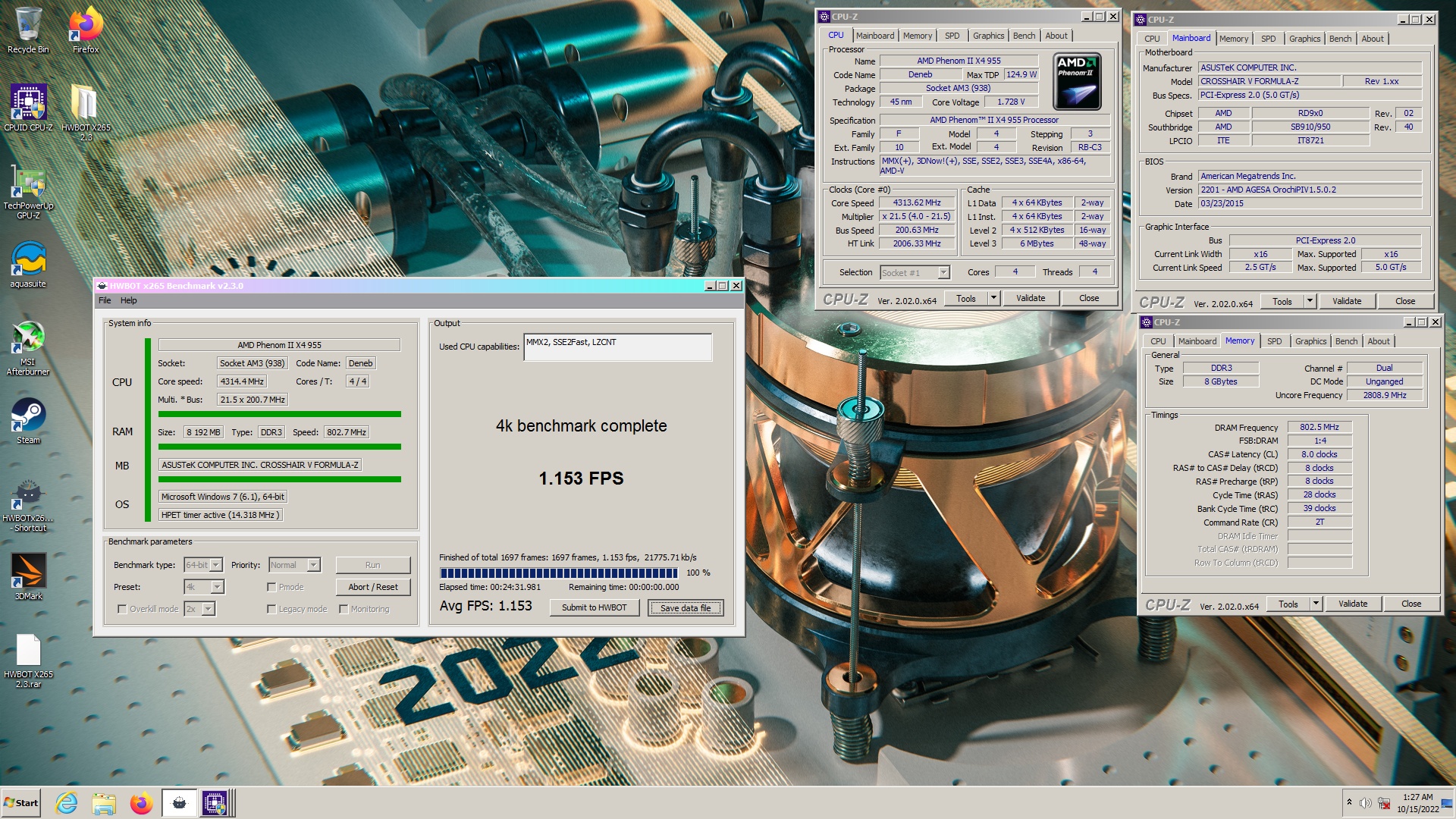1456x819 pixels.
Task: Launch TechPowerUp GPU-Z desktop shortcut
Action: pyautogui.click(x=28, y=191)
